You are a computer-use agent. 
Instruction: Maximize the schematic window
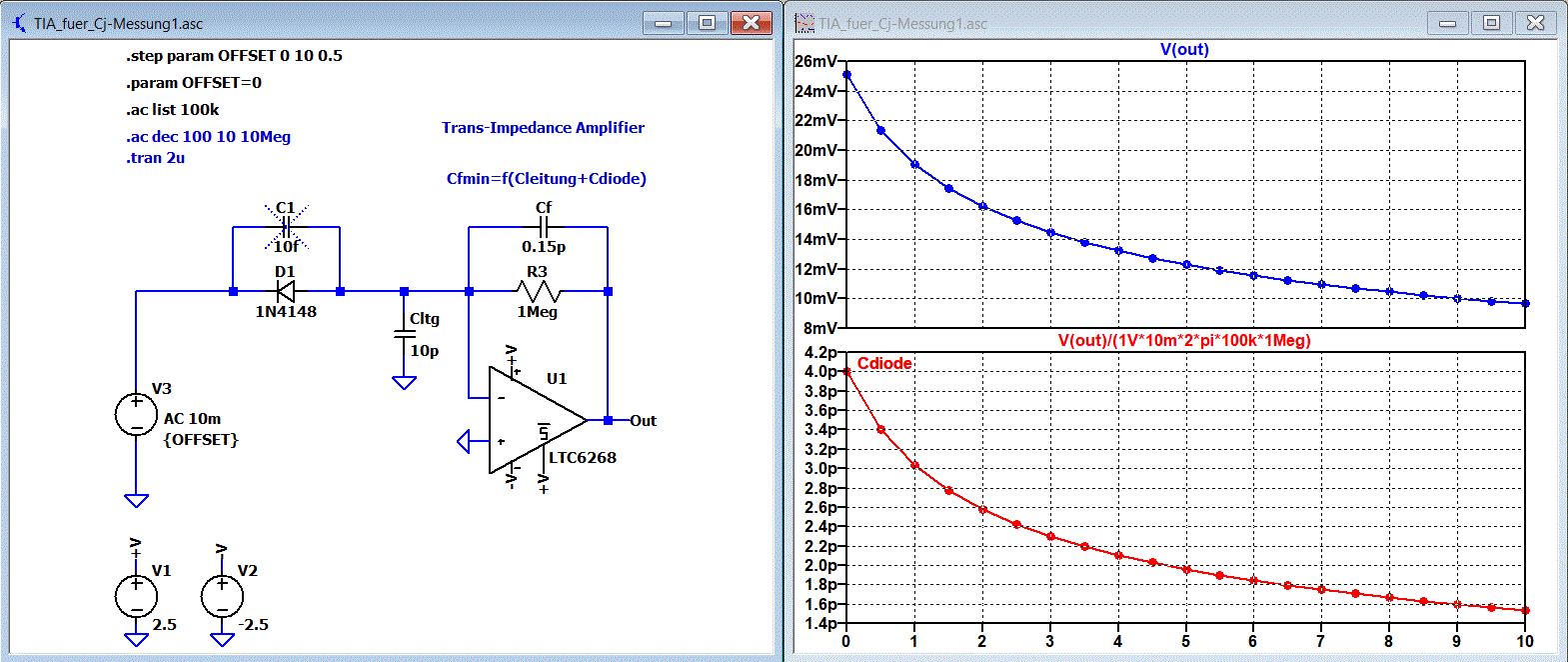pyautogui.click(x=707, y=22)
